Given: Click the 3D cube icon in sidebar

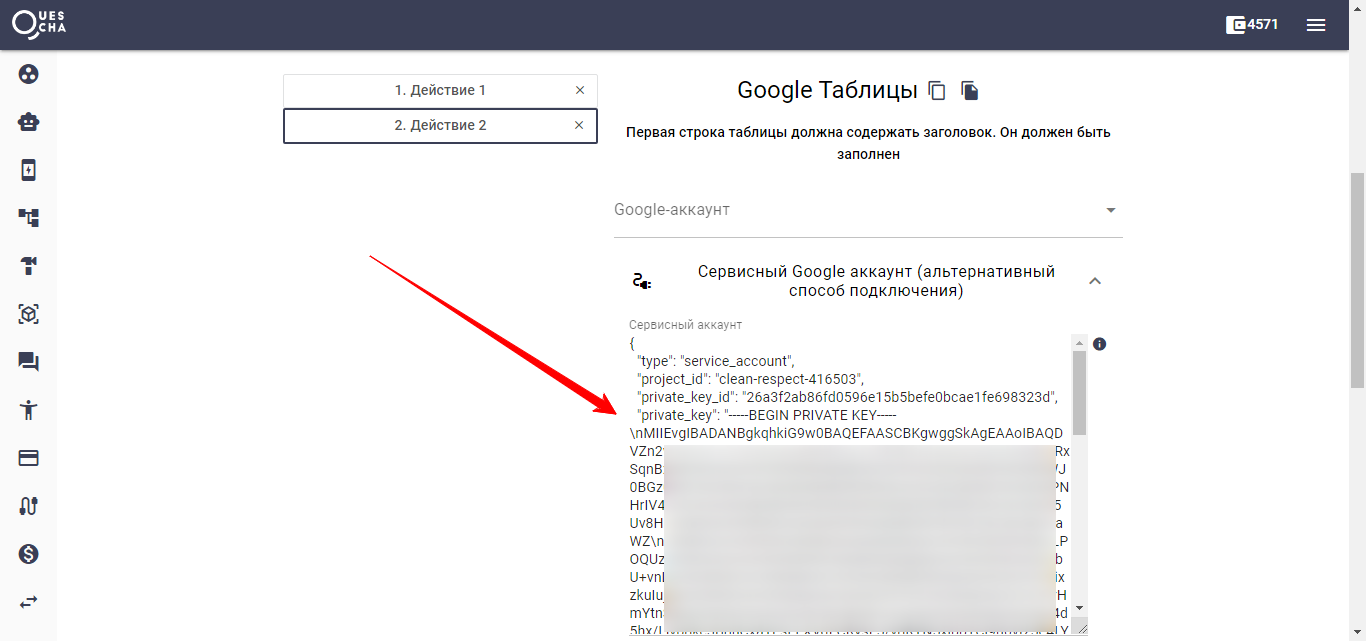Looking at the screenshot, I should click(x=28, y=314).
